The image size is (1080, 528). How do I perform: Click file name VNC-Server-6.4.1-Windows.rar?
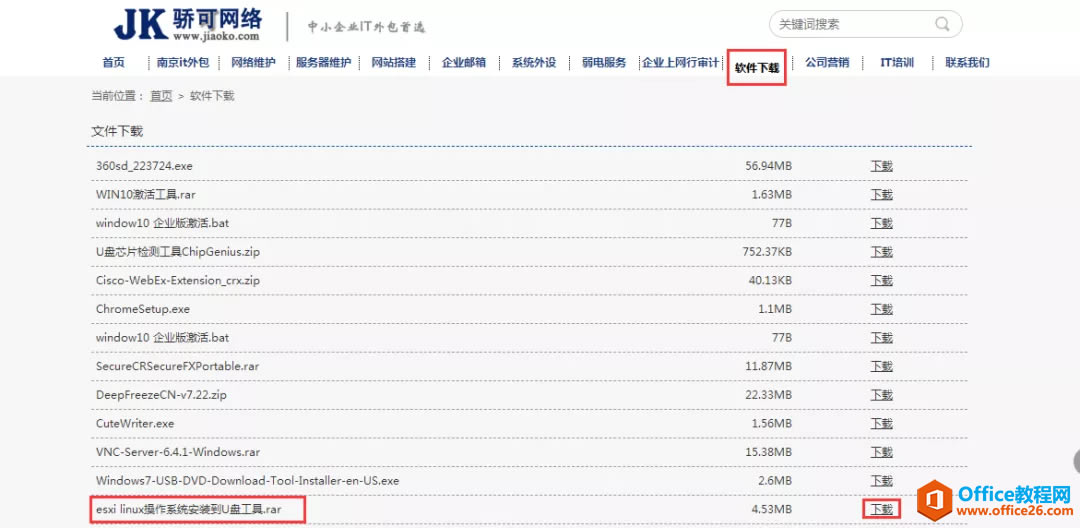[178, 452]
